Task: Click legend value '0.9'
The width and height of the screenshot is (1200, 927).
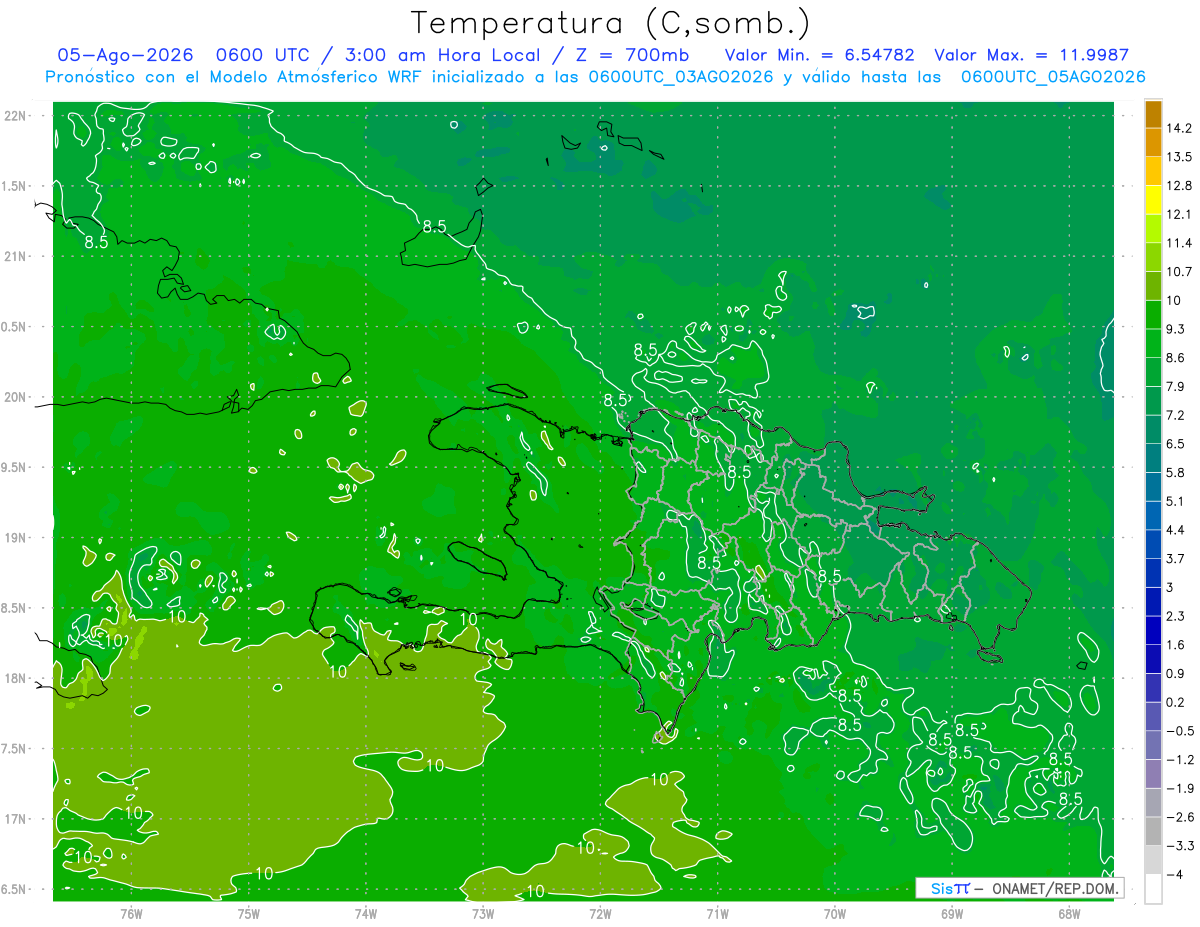Action: (1176, 673)
